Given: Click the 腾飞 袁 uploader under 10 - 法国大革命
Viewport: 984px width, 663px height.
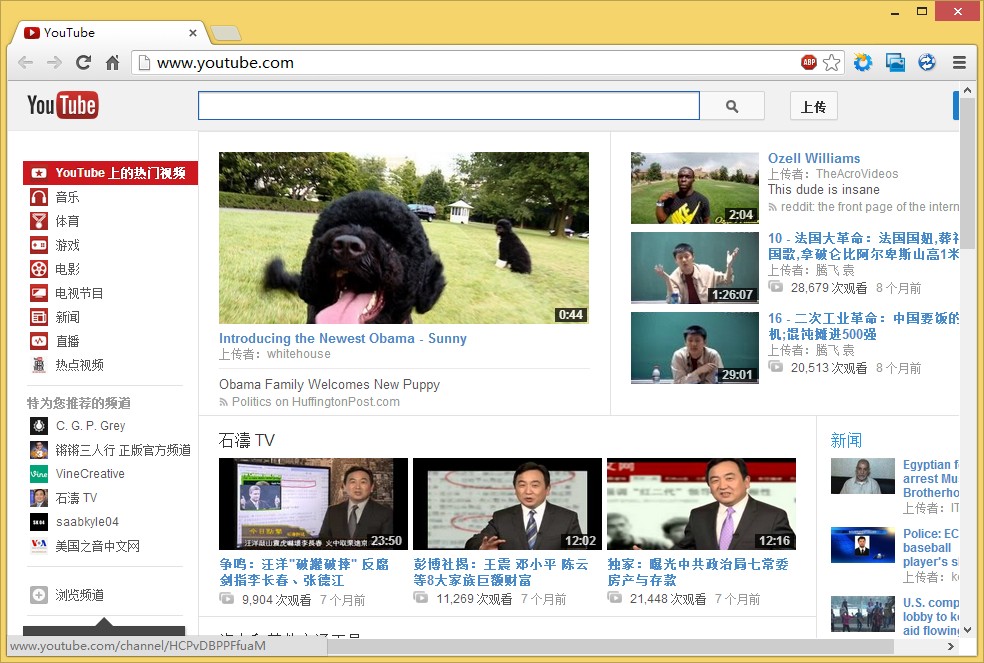Looking at the screenshot, I should click(835, 271).
